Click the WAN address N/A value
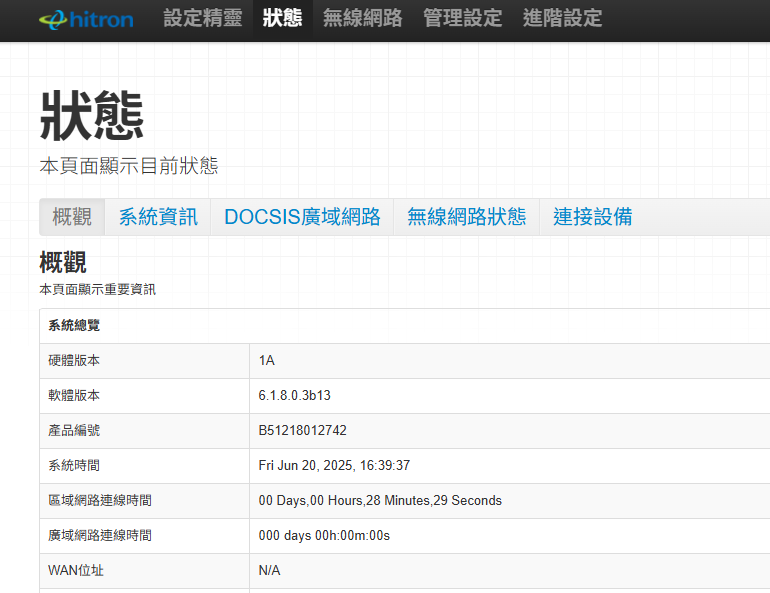The image size is (770, 593). (270, 570)
